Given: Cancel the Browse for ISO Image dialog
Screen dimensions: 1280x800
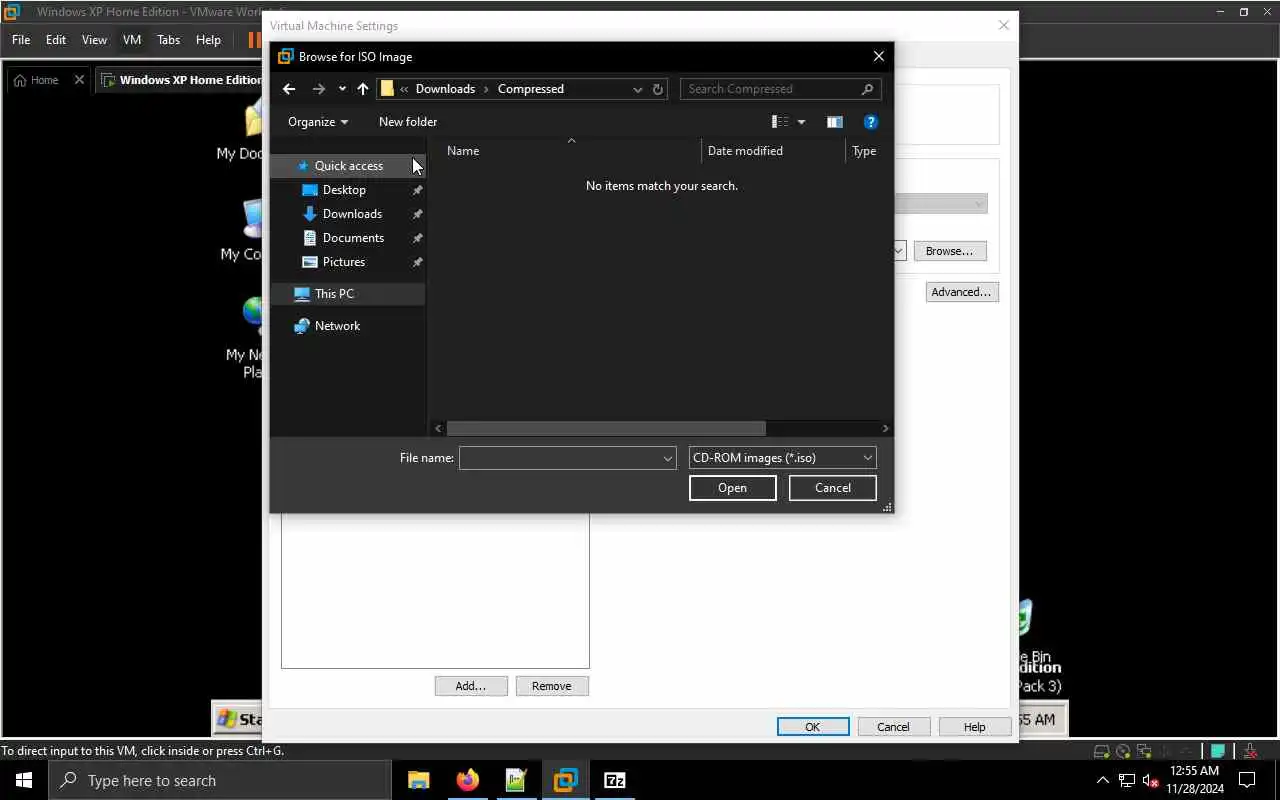Looking at the screenshot, I should [x=833, y=488].
